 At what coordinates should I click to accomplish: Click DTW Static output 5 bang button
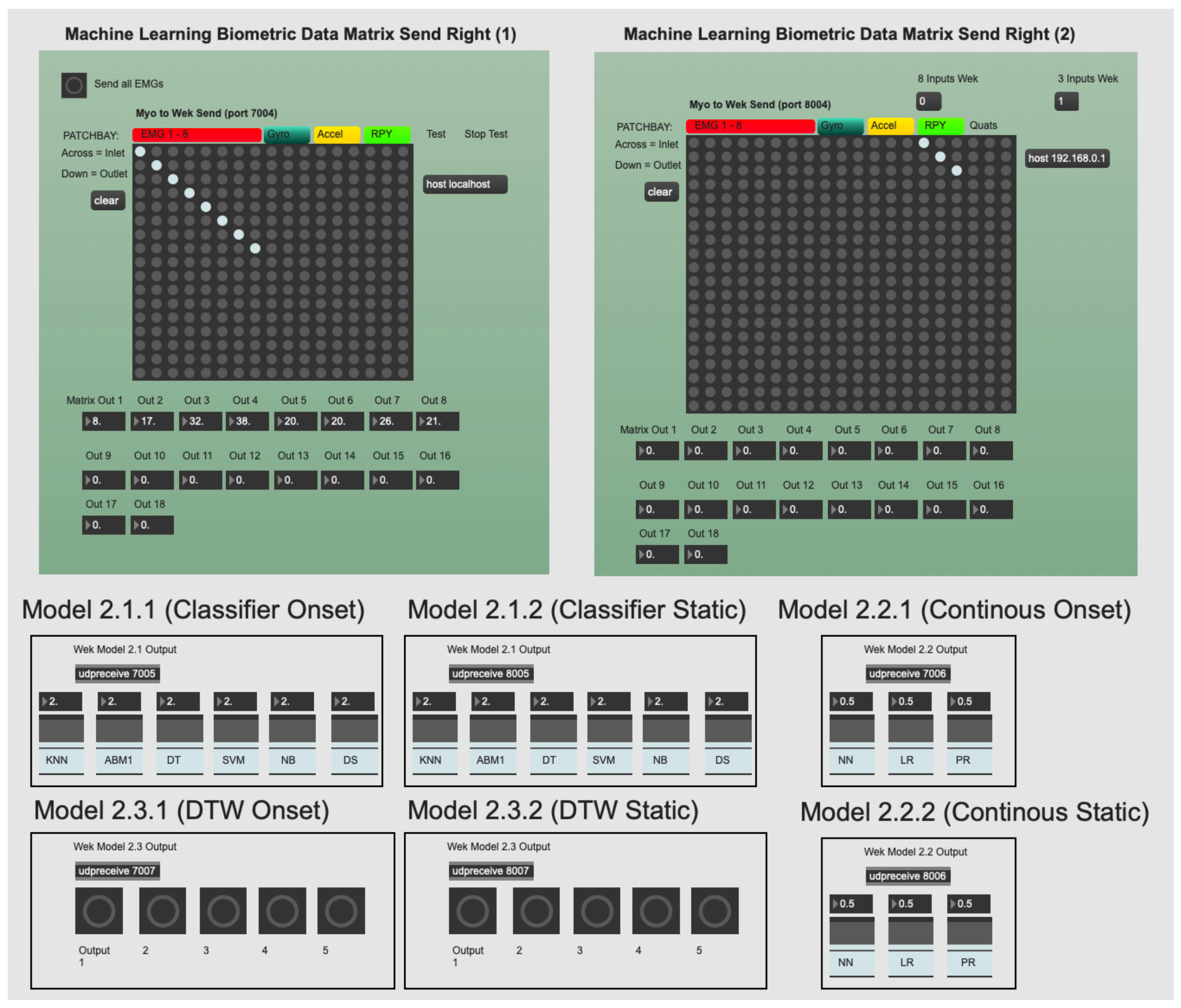pyautogui.click(x=715, y=910)
